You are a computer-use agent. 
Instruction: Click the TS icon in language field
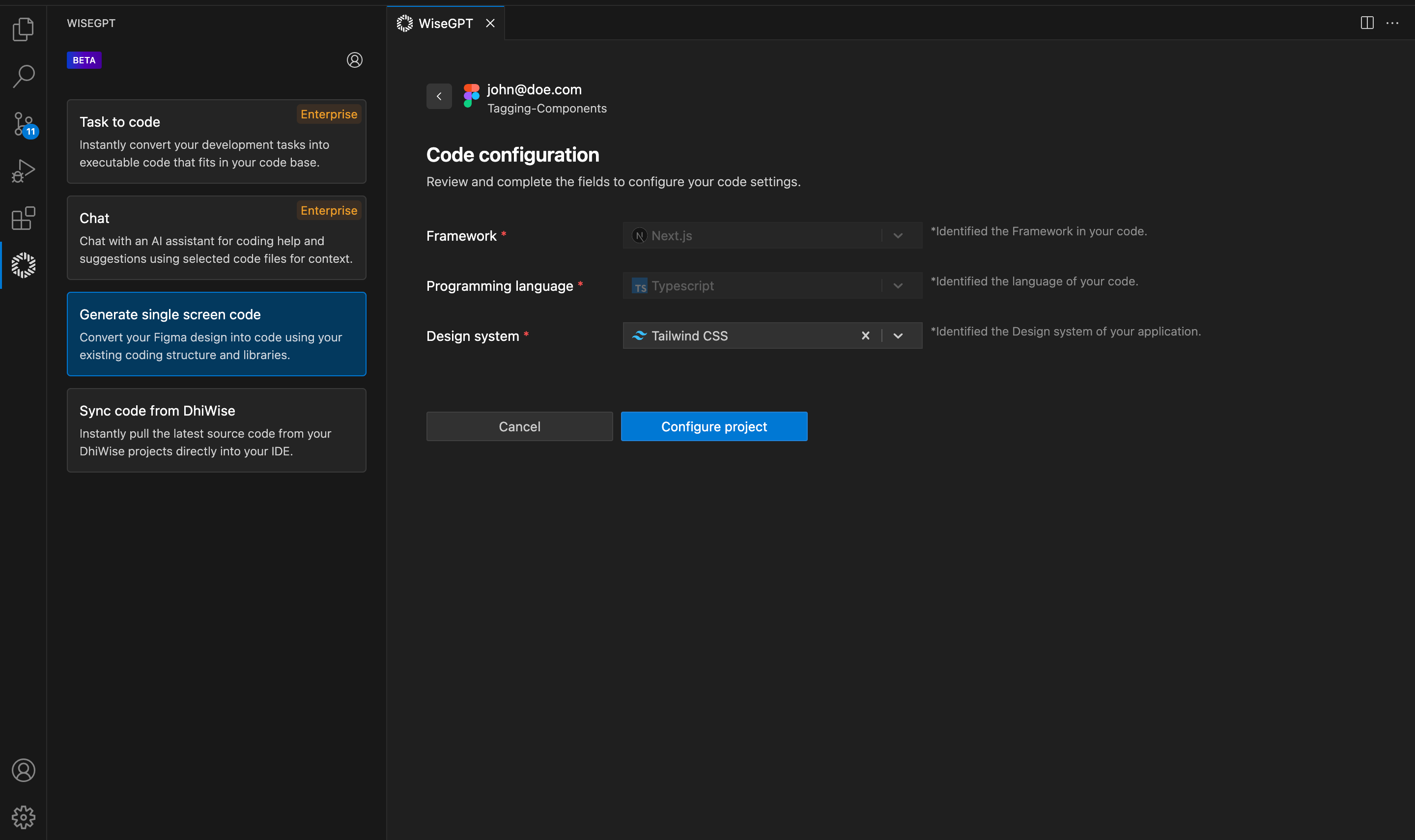(639, 286)
